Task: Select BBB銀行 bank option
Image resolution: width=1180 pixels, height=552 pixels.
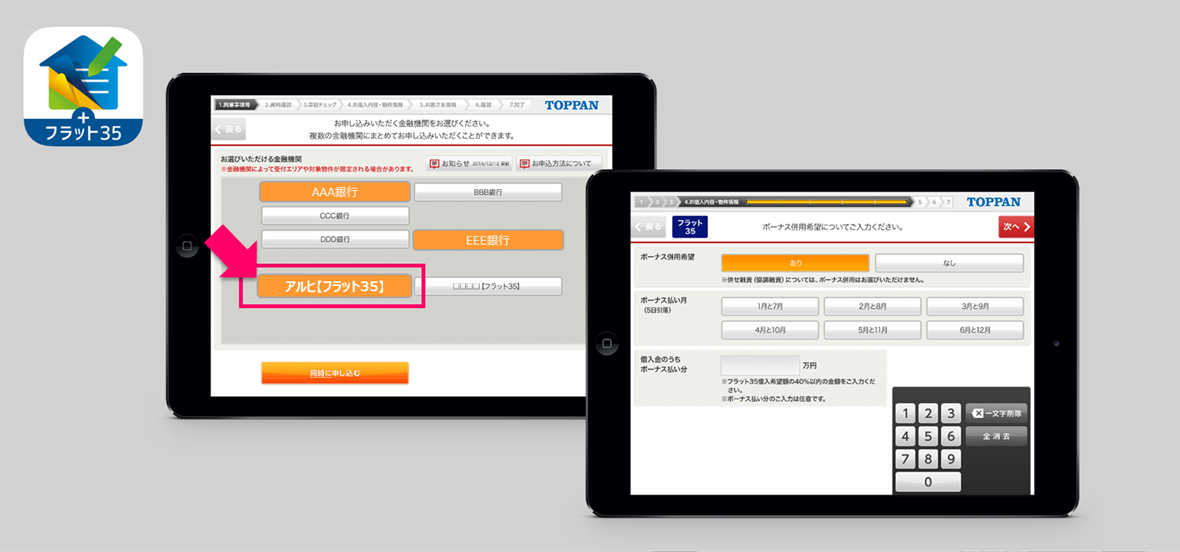Action: 488,193
